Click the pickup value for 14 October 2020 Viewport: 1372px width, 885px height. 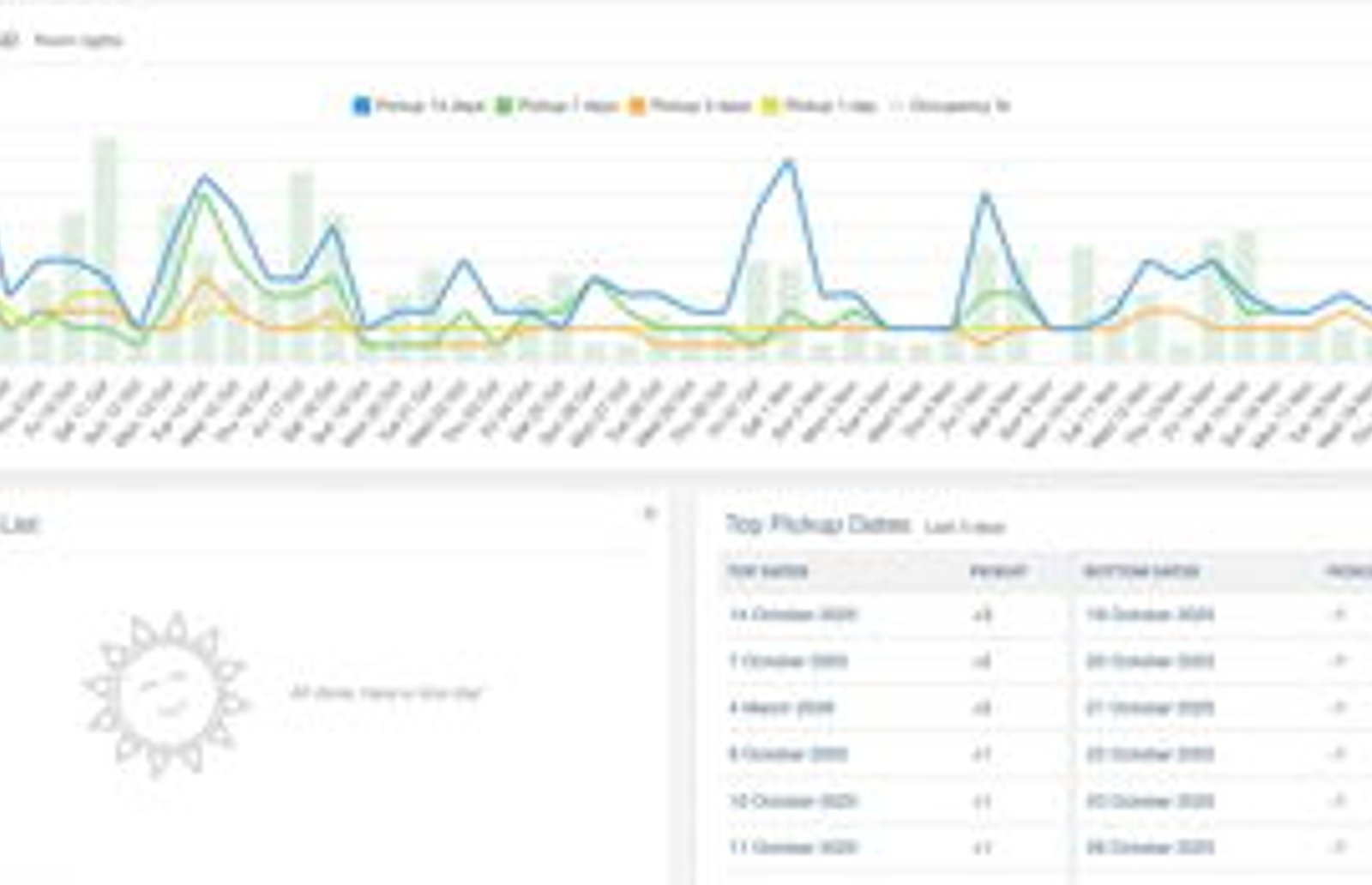pyautogui.click(x=983, y=615)
